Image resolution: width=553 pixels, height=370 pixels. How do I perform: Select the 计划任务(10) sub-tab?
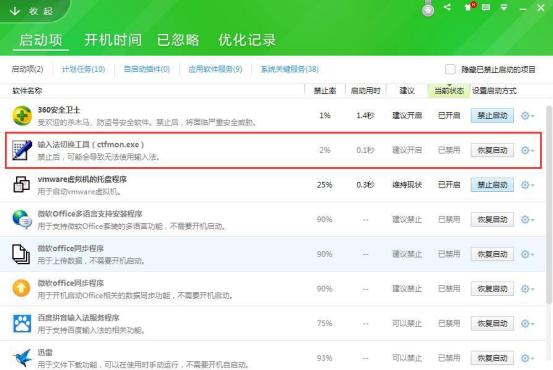[83, 69]
